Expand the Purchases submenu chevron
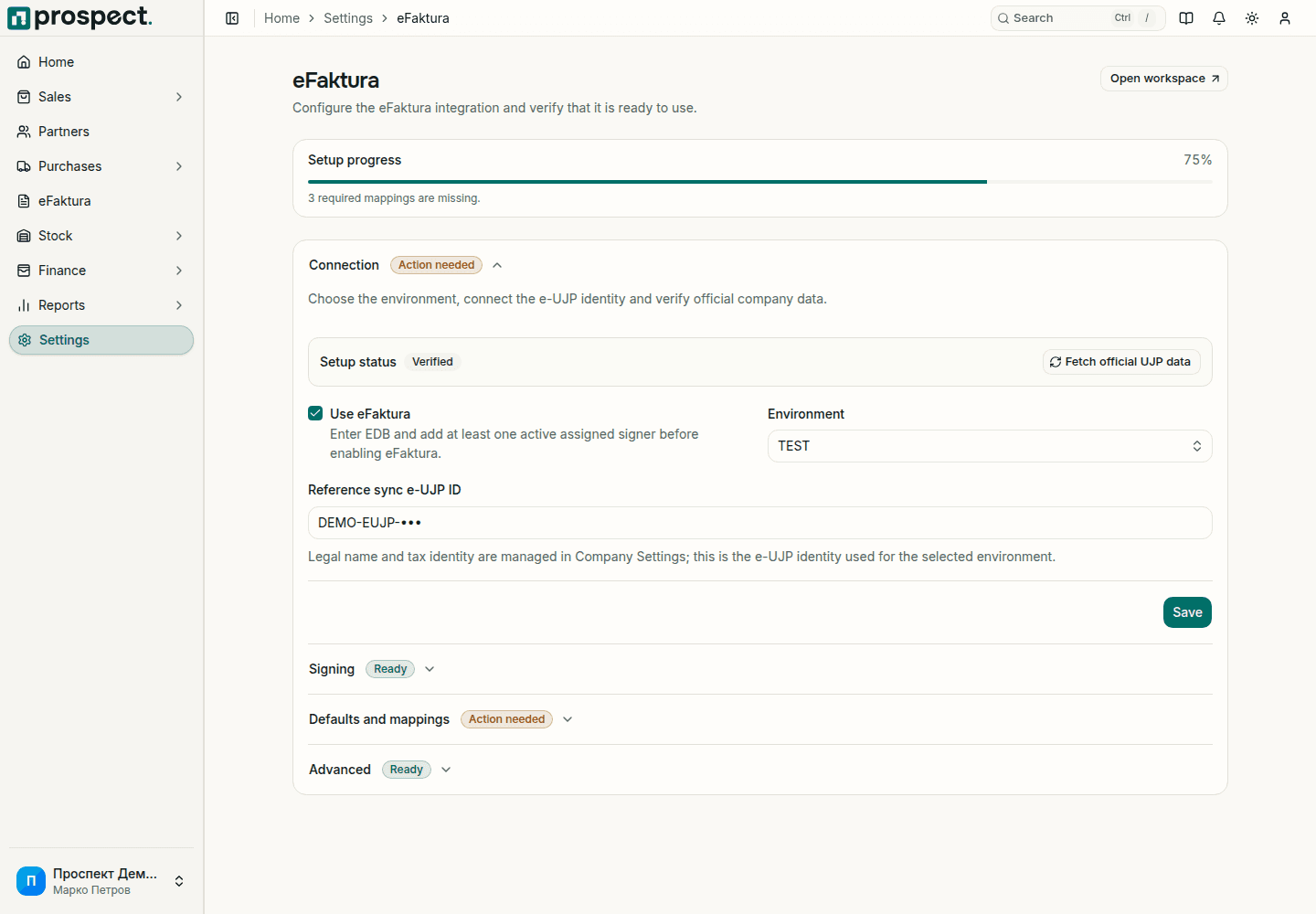 (179, 166)
